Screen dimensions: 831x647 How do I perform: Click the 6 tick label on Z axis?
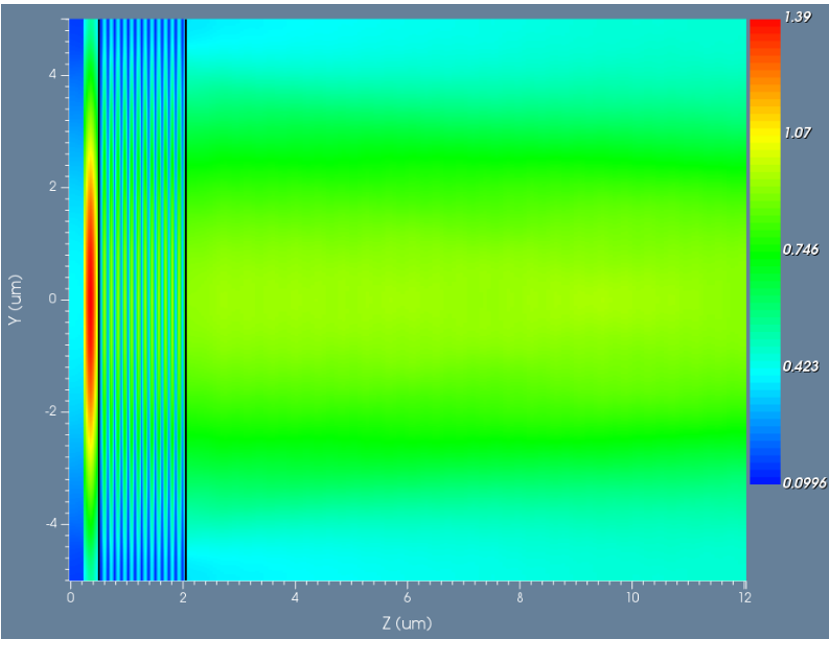407,598
